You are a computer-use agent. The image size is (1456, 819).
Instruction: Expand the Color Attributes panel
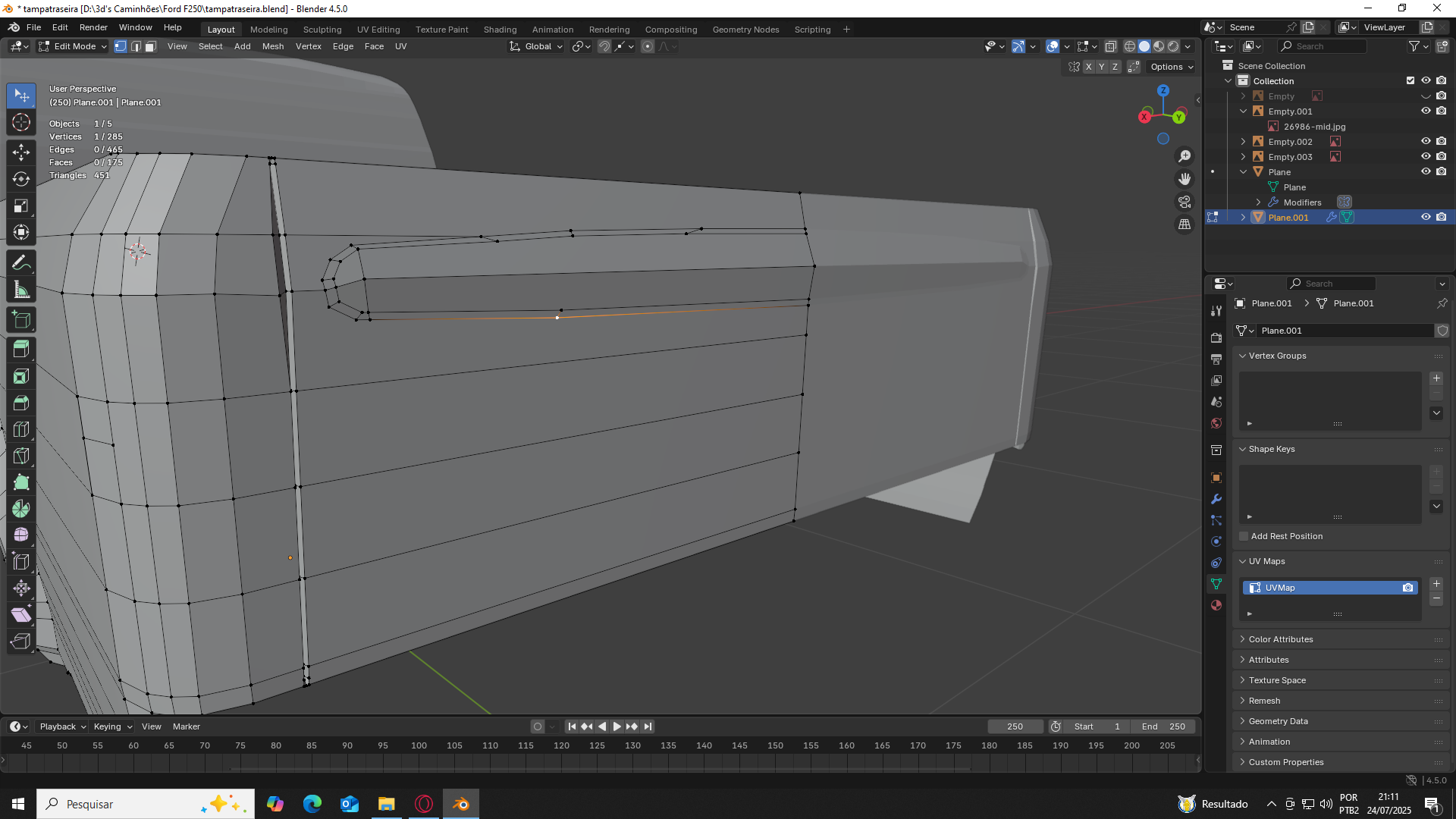click(x=1281, y=639)
